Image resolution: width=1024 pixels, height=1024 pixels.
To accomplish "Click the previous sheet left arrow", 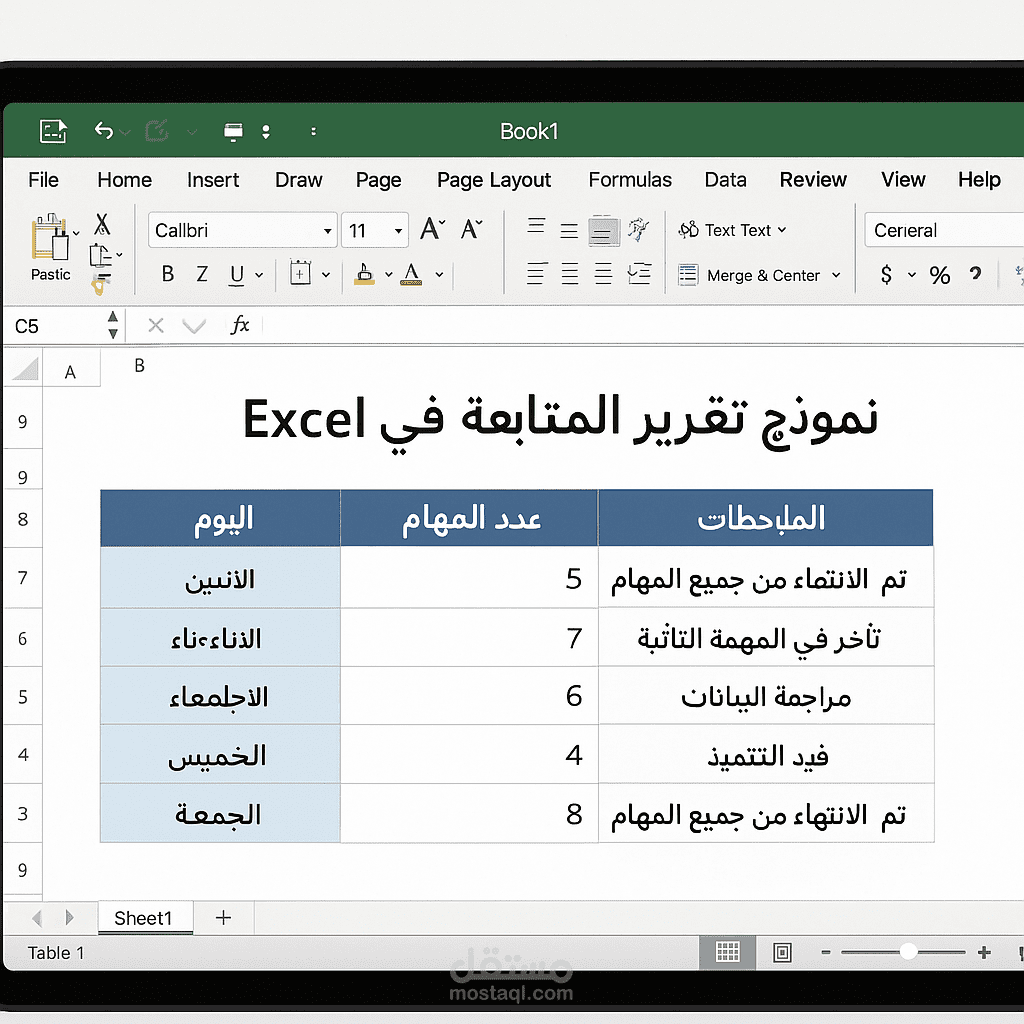I will [x=37, y=918].
